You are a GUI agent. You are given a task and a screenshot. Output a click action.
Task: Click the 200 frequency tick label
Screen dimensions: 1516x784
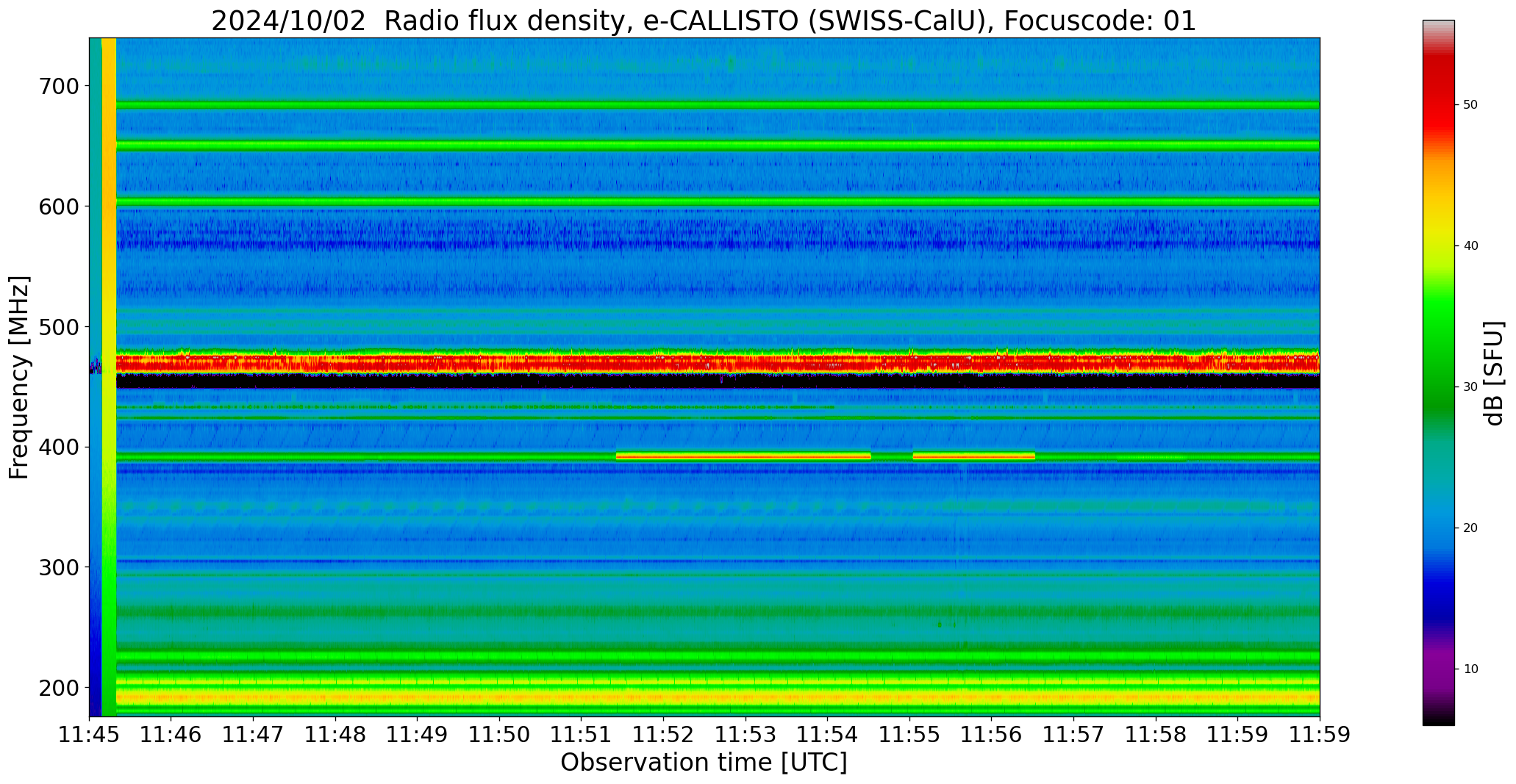click(58, 688)
